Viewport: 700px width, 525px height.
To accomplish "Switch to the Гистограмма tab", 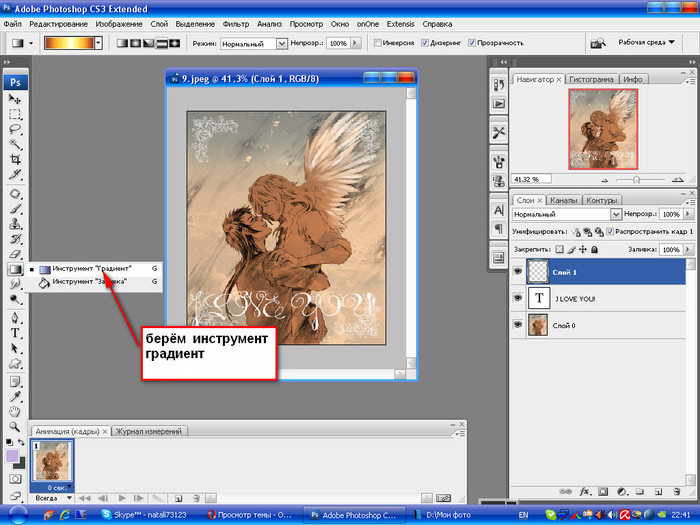I will tap(591, 79).
